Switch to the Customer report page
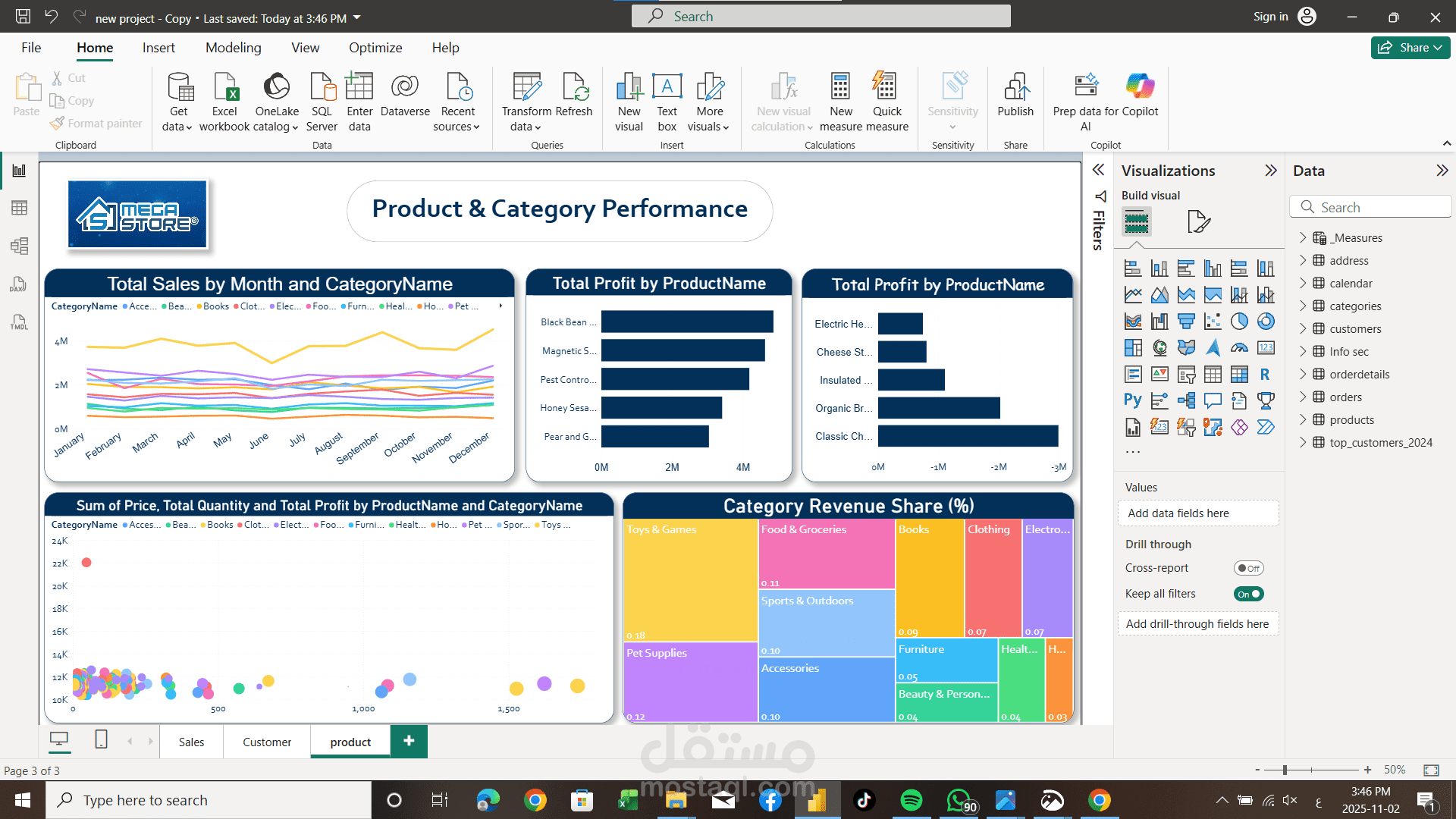Viewport: 1456px width, 819px height. pyautogui.click(x=266, y=742)
